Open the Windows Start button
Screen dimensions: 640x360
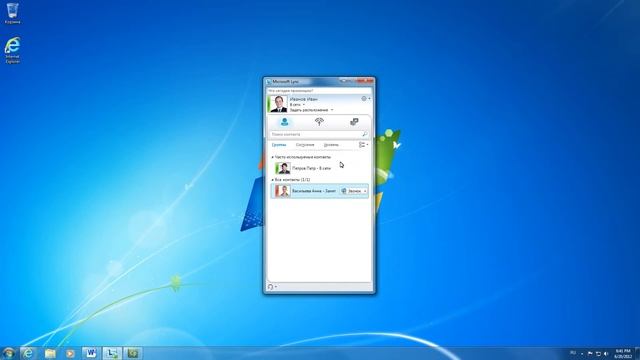coord(8,353)
